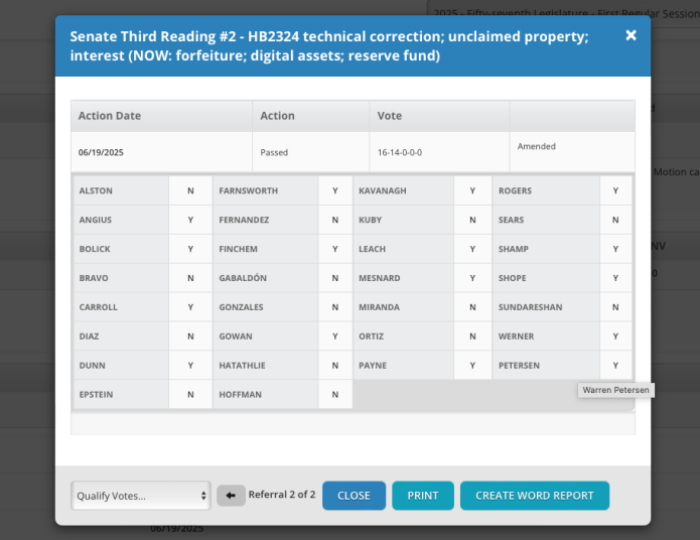Click the vote value for FARNSWORTH
700x540 pixels.
(x=335, y=191)
